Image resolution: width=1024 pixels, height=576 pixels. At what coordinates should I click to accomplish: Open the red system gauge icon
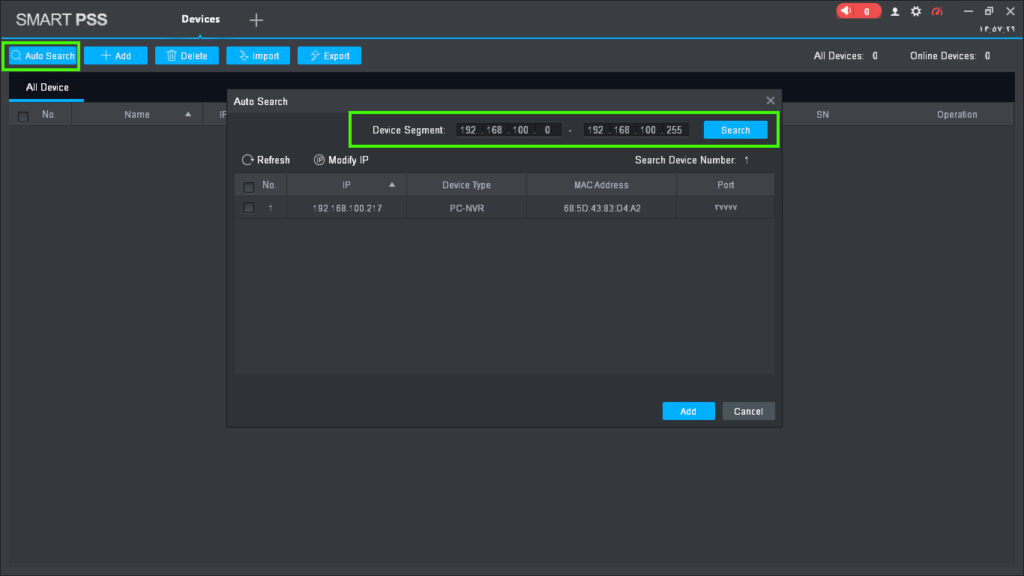[x=937, y=11]
